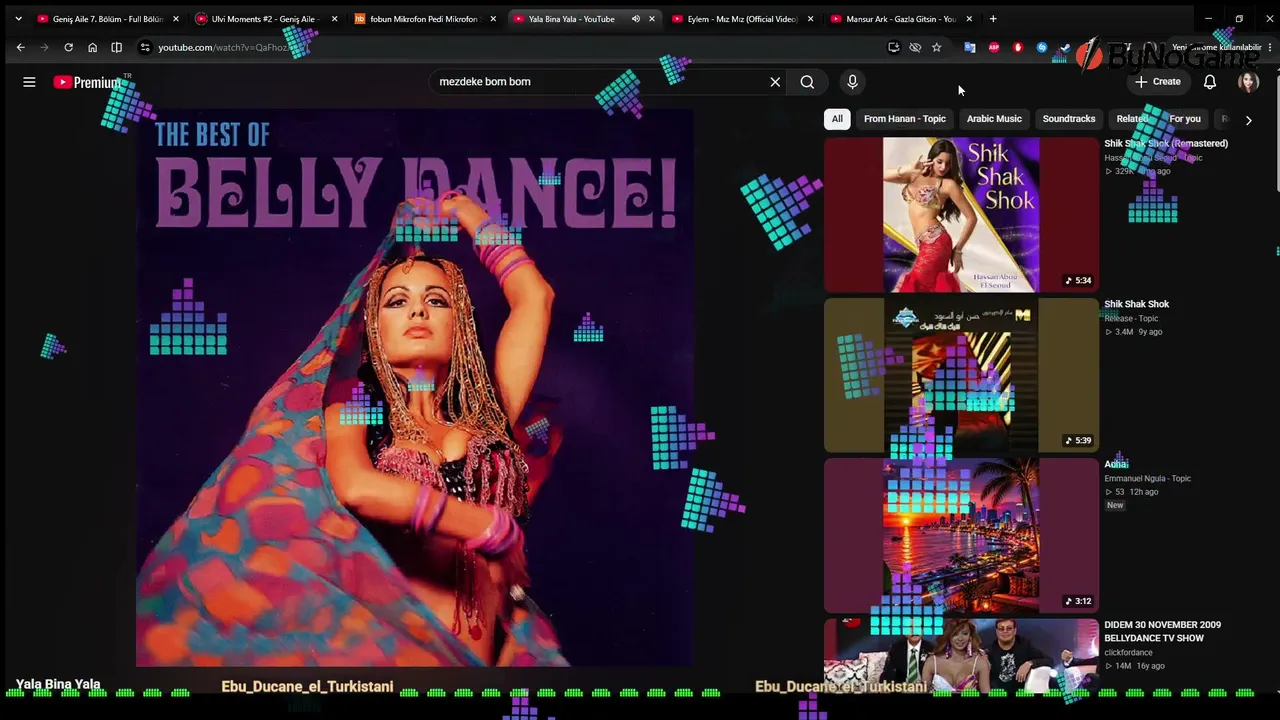This screenshot has height=720, width=1280.
Task: Open the install app icon in address bar
Action: coord(894,47)
